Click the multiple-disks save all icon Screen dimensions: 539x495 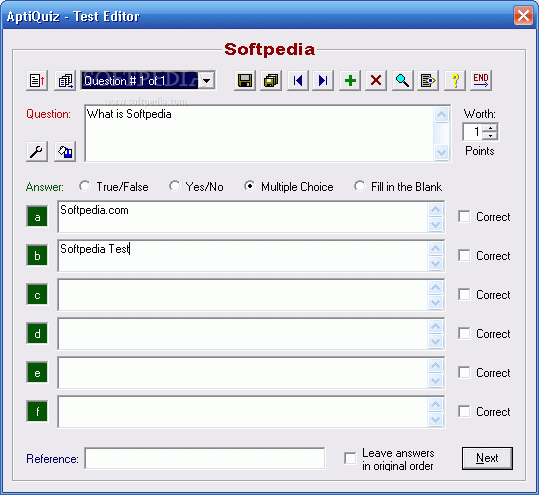click(271, 81)
